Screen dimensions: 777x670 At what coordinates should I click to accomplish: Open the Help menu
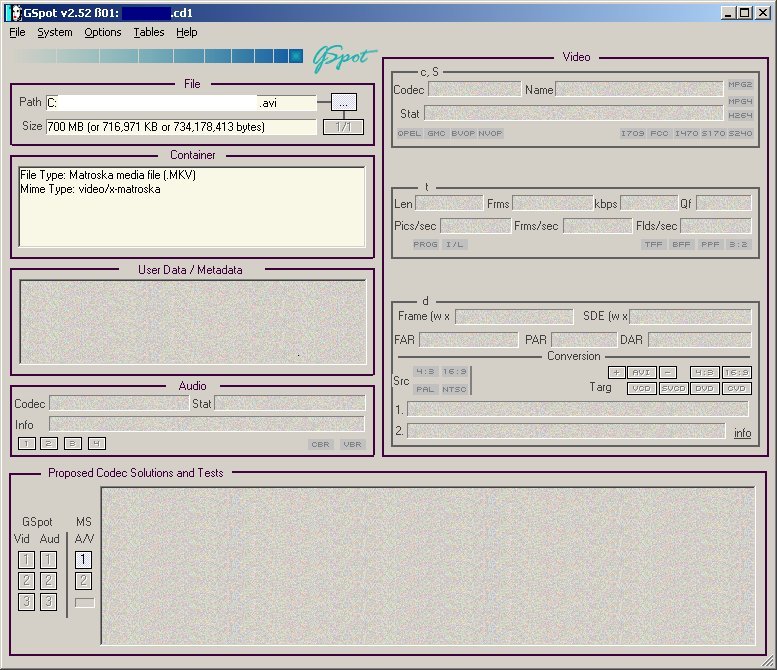(x=186, y=32)
